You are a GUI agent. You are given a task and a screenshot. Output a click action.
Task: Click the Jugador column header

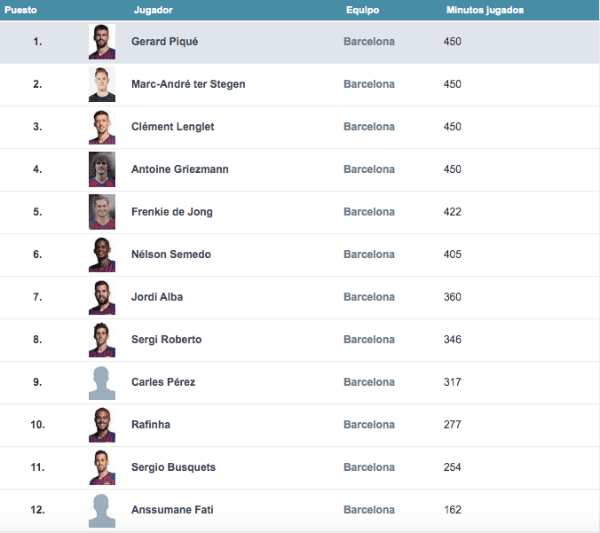[151, 10]
